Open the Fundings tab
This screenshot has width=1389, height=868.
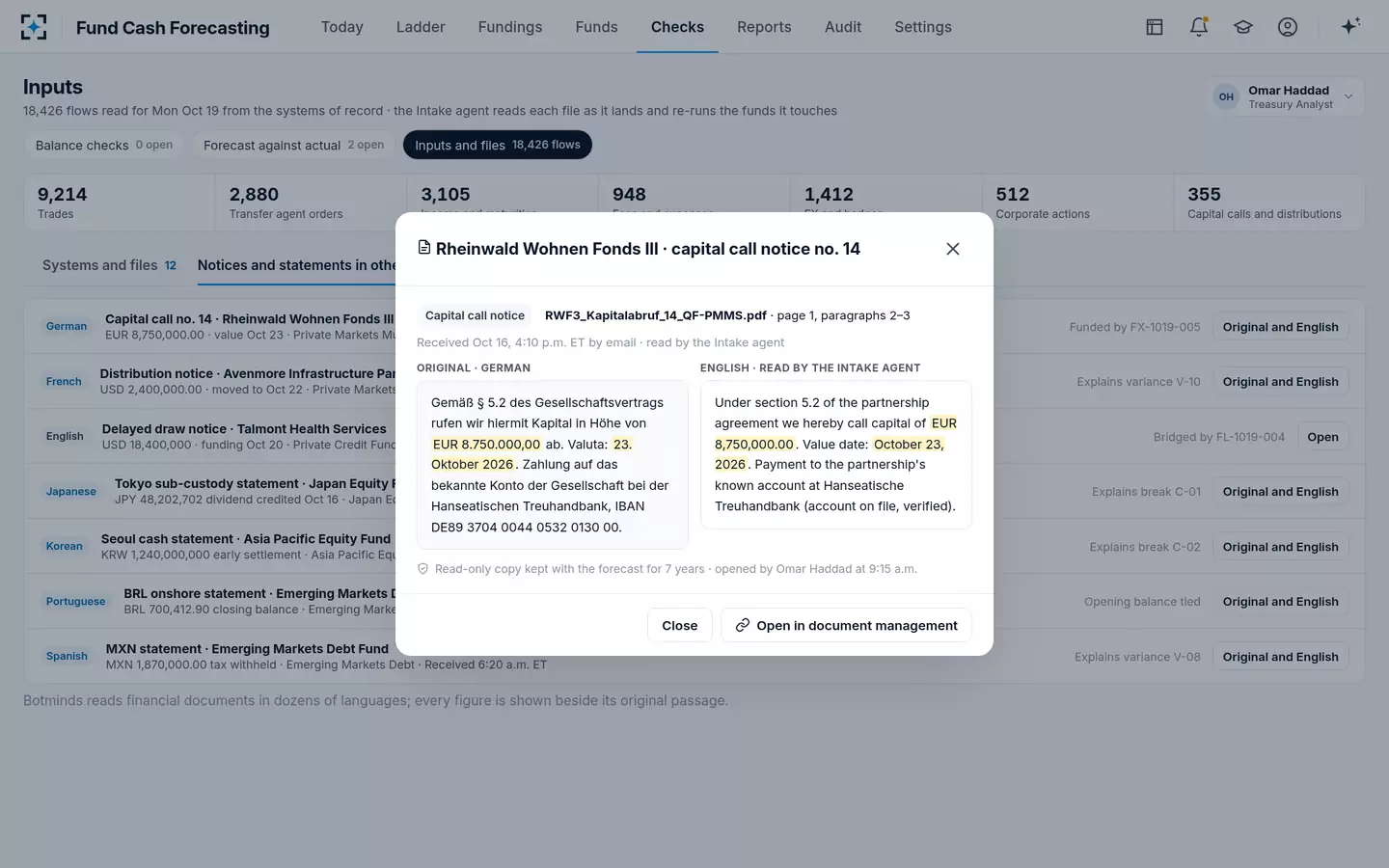510,27
